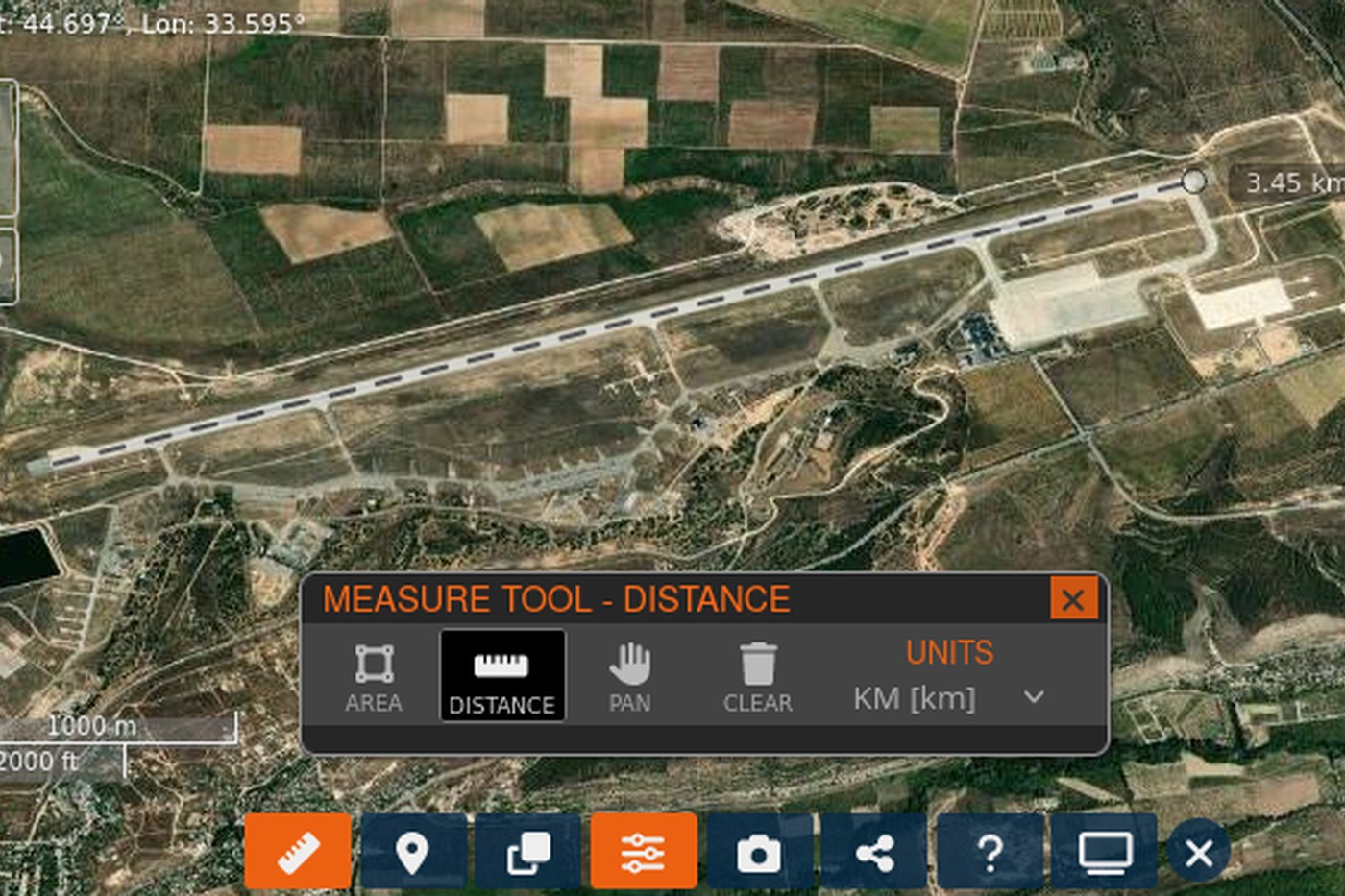Toggle the layer settings sliders icon

[644, 851]
